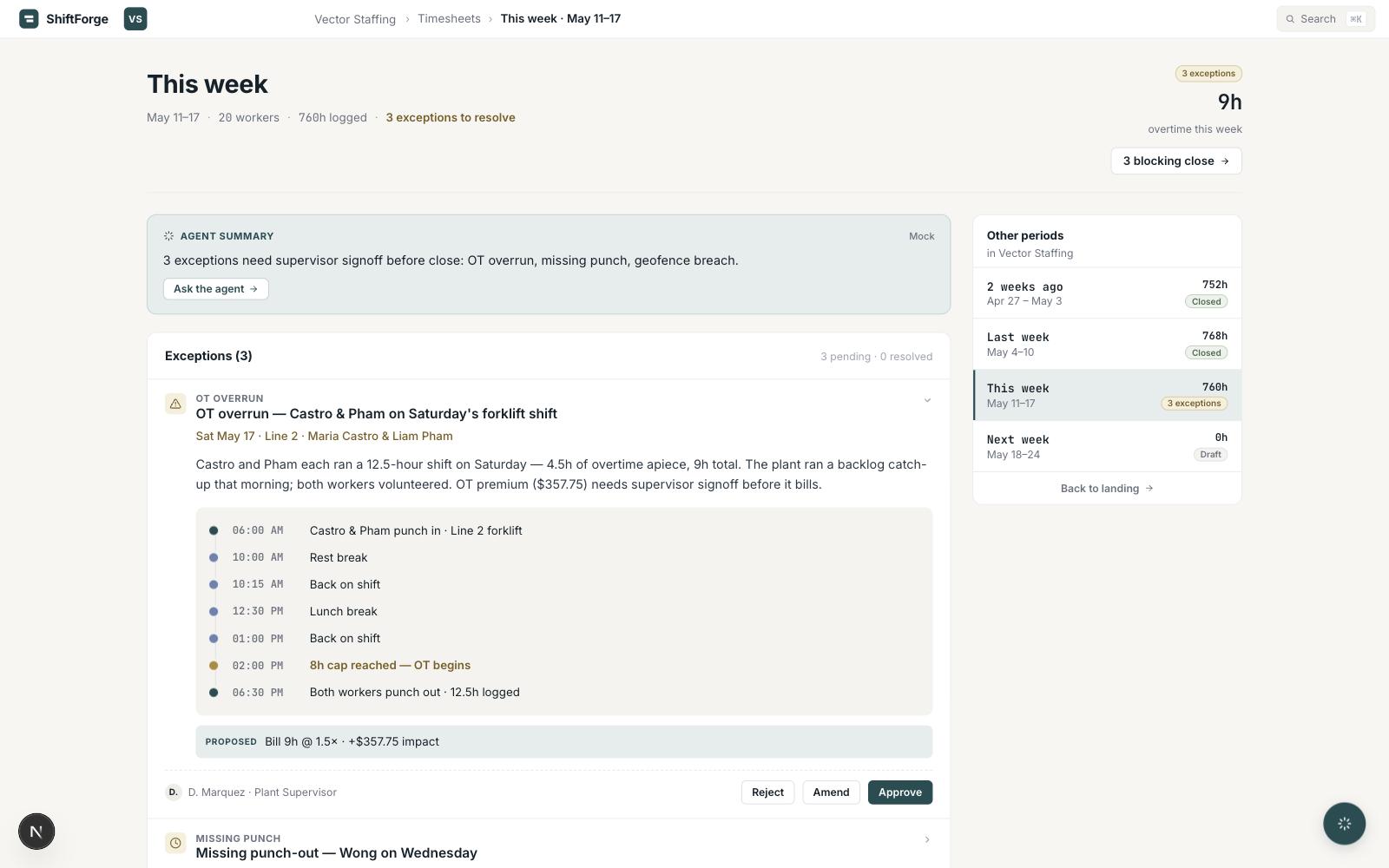Open the 2 weeks ago period
1389x868 pixels.
(1107, 293)
